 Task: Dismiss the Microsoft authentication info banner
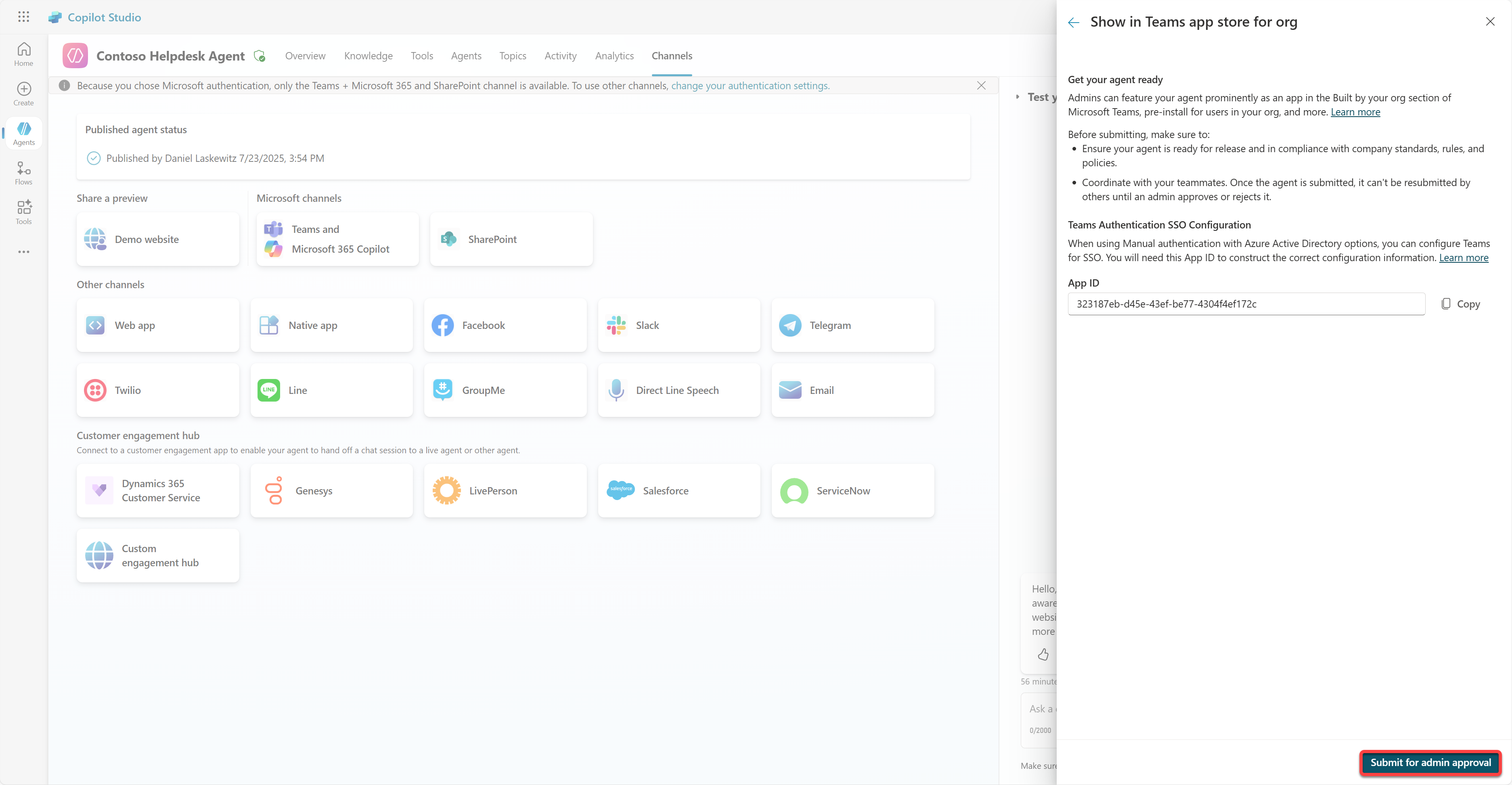981,86
